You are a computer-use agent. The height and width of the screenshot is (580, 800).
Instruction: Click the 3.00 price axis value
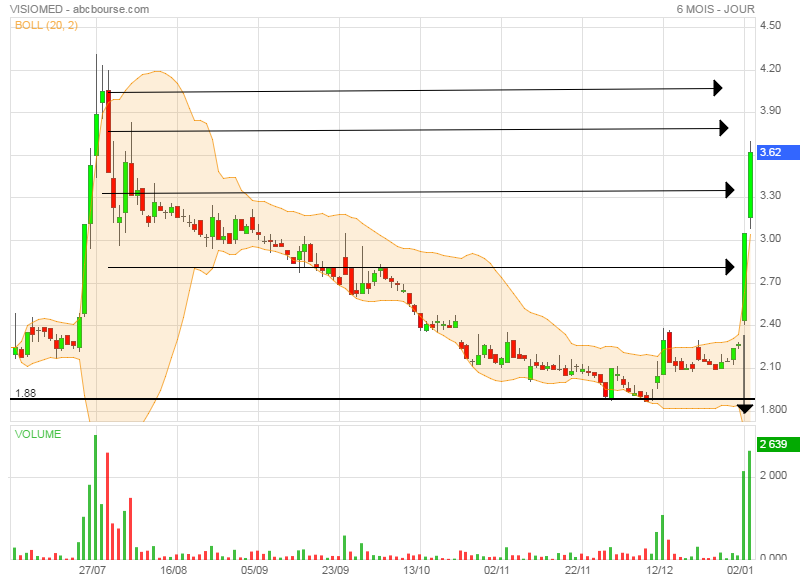tap(770, 238)
